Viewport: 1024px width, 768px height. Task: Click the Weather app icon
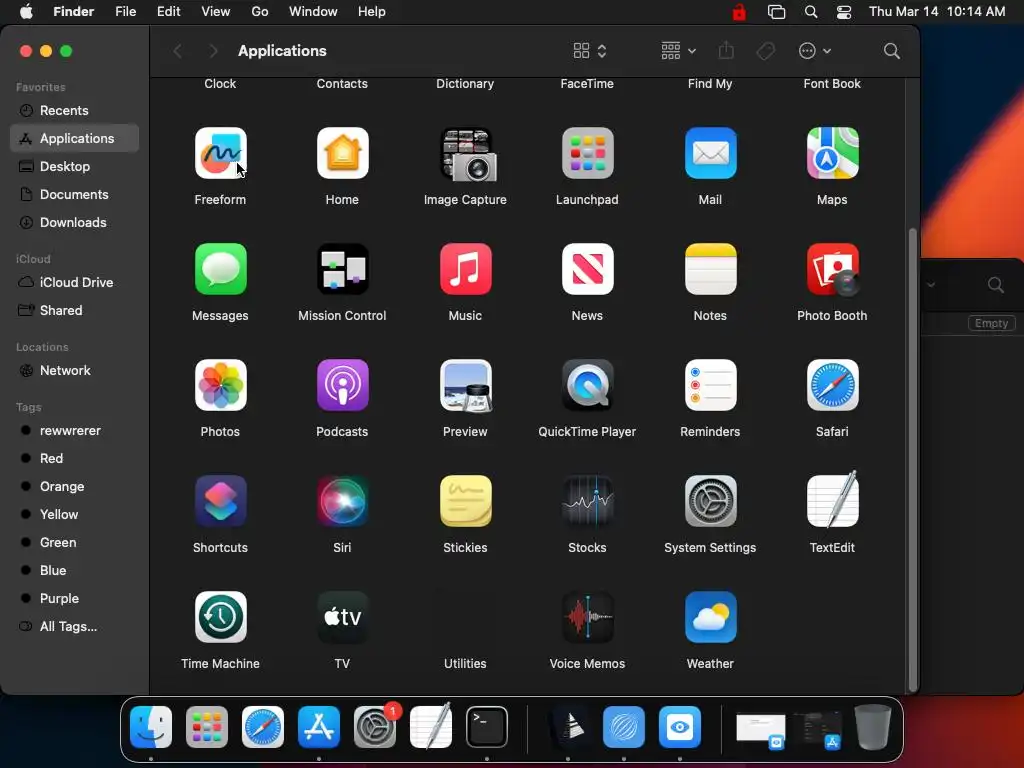[x=710, y=616]
